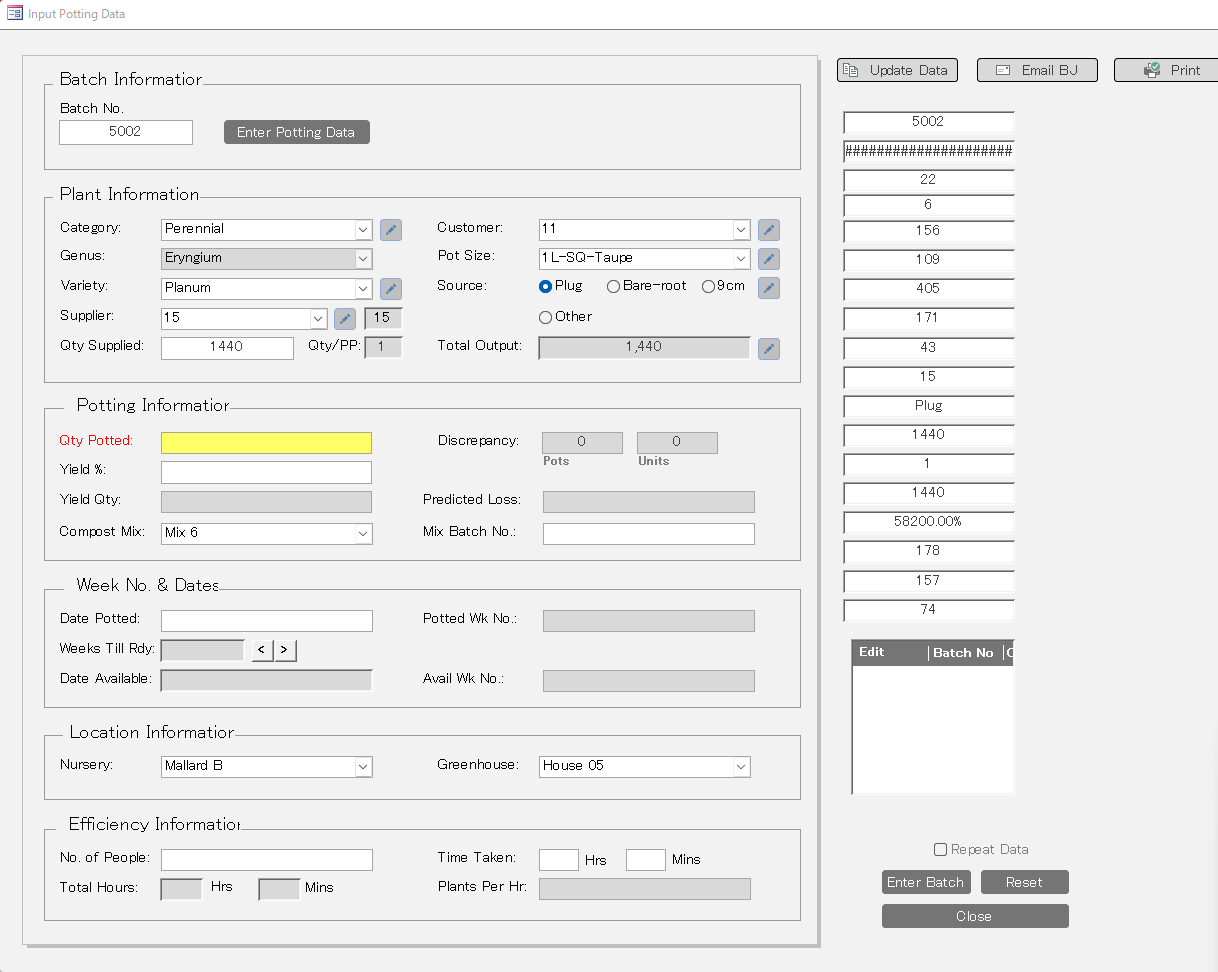Click the pencil edit icon beside Pot Size
The image size is (1218, 972).
tap(768, 259)
